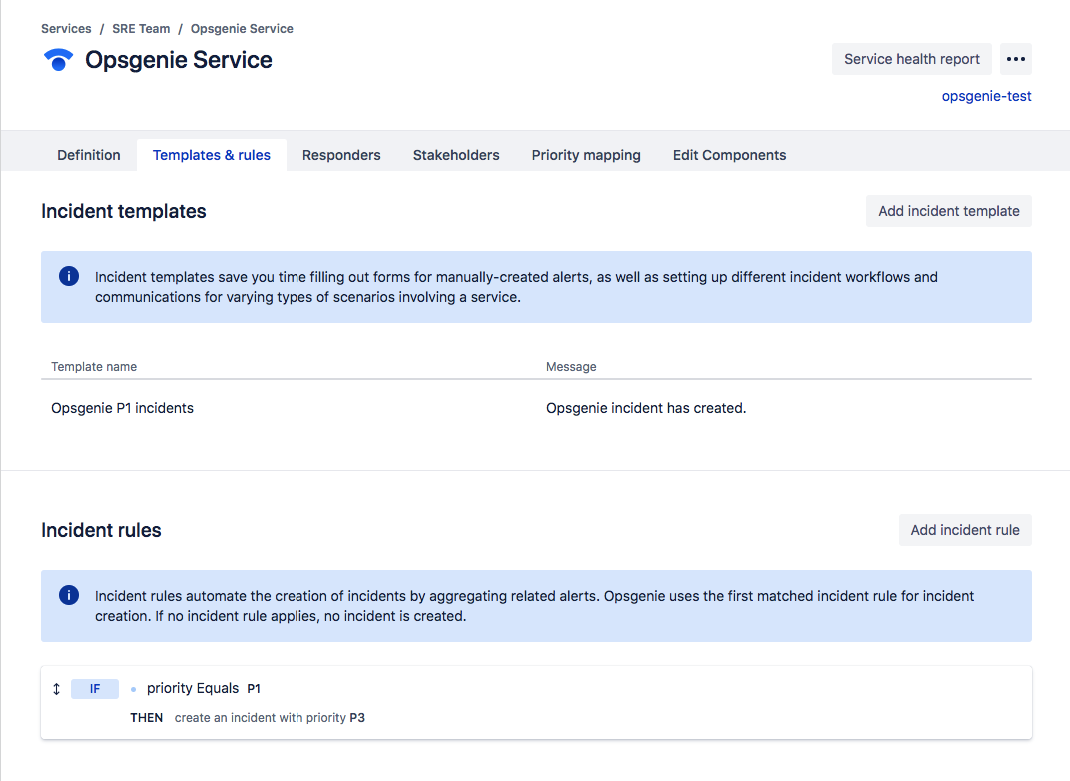This screenshot has width=1070, height=781.
Task: Open the three-dot more options menu
Action: tap(1016, 59)
